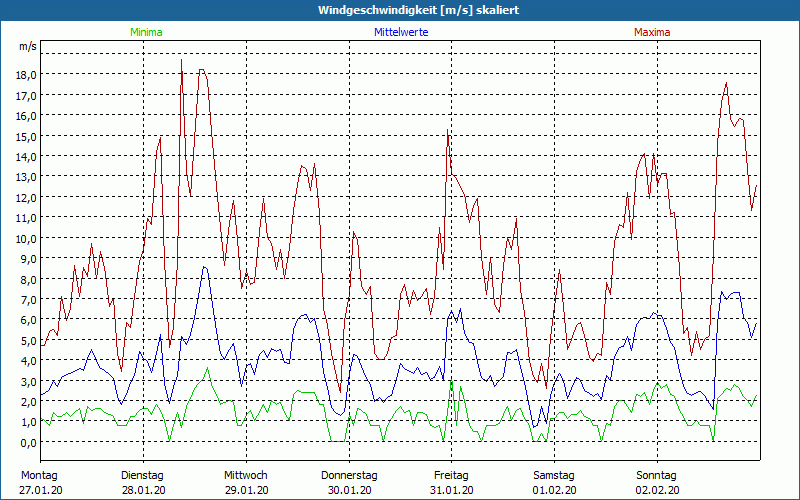The height and width of the screenshot is (500, 800).
Task: Click the 10,0 y-axis tick label
Action: pyautogui.click(x=24, y=238)
